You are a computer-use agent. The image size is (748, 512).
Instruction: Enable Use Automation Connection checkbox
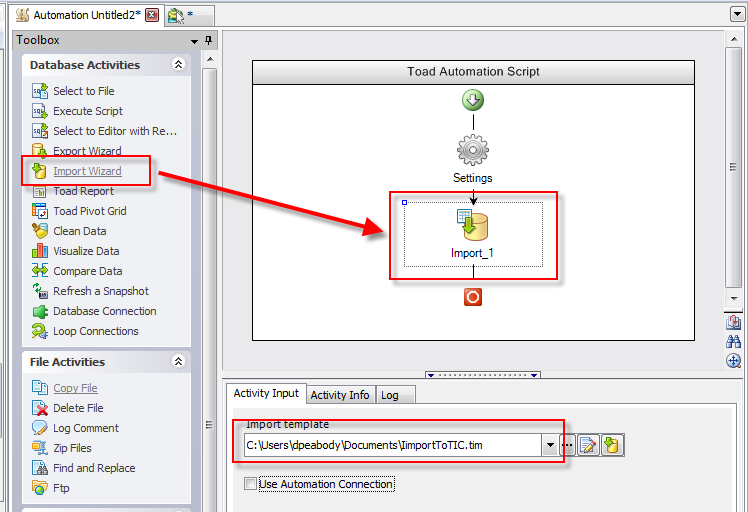(250, 483)
